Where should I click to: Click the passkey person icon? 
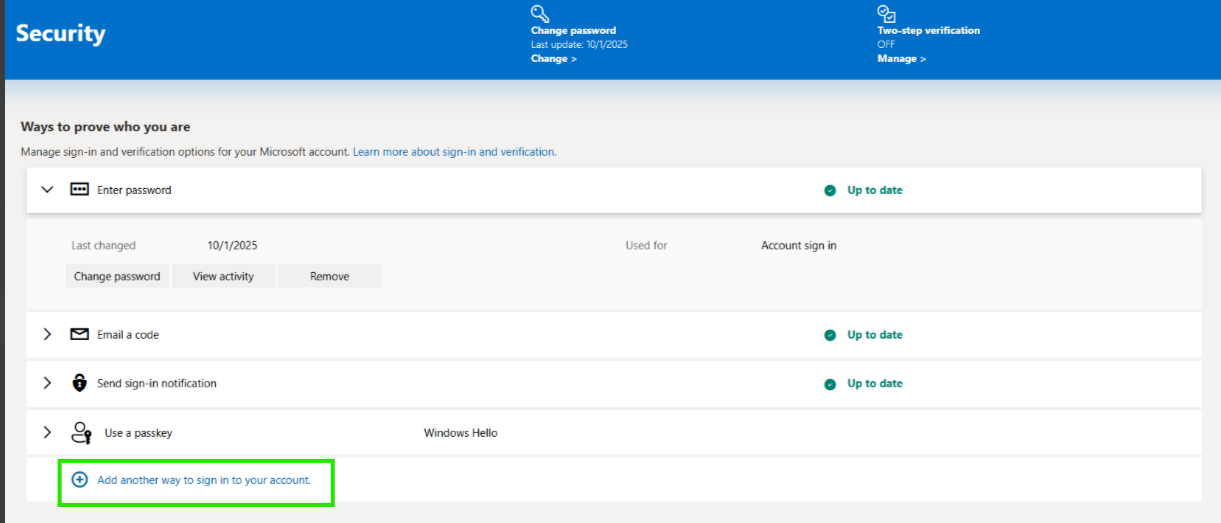(81, 432)
